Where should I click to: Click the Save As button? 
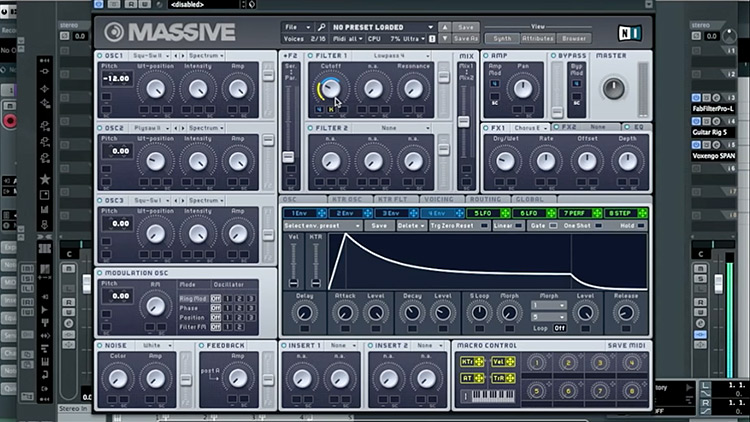(x=466, y=39)
